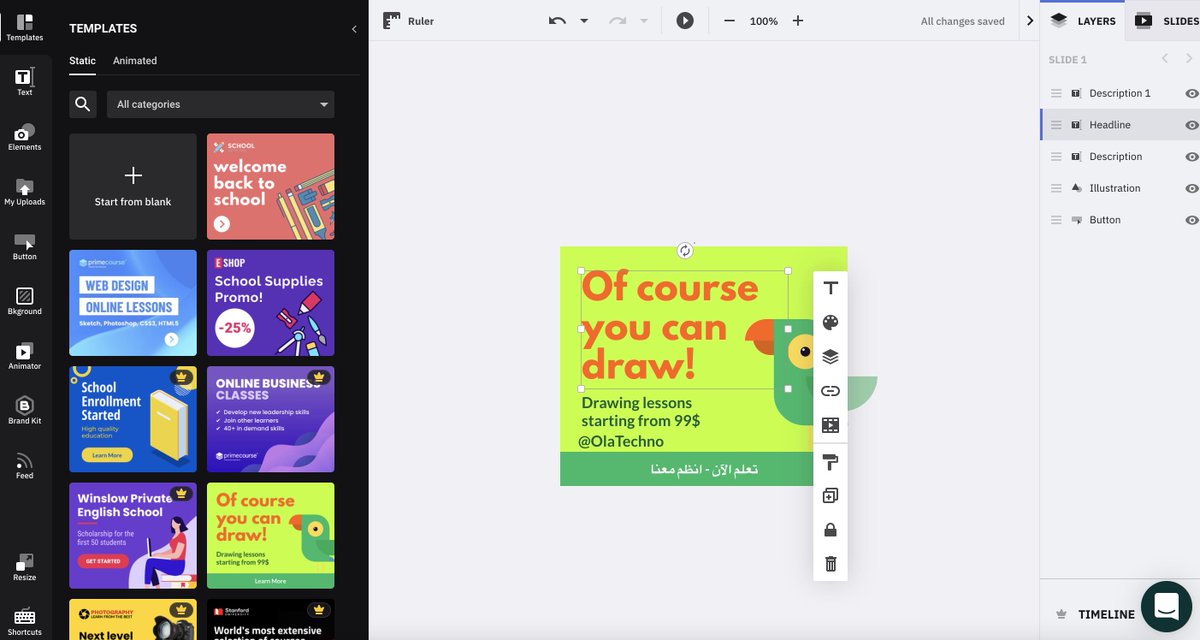This screenshot has height=640, width=1200.
Task: Choose the Online Business Classes template
Action: pos(271,419)
